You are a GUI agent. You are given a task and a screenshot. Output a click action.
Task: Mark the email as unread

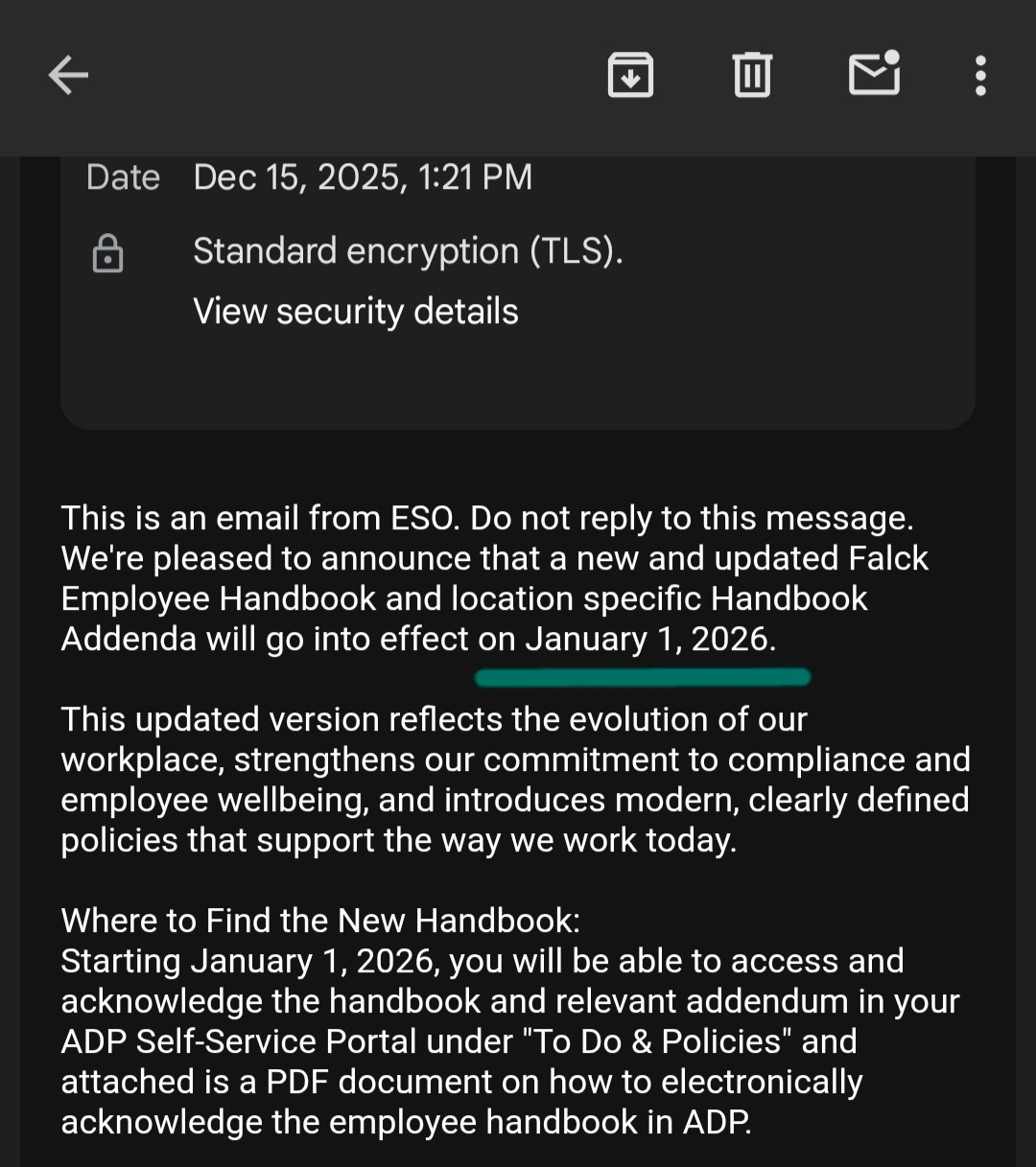click(874, 74)
